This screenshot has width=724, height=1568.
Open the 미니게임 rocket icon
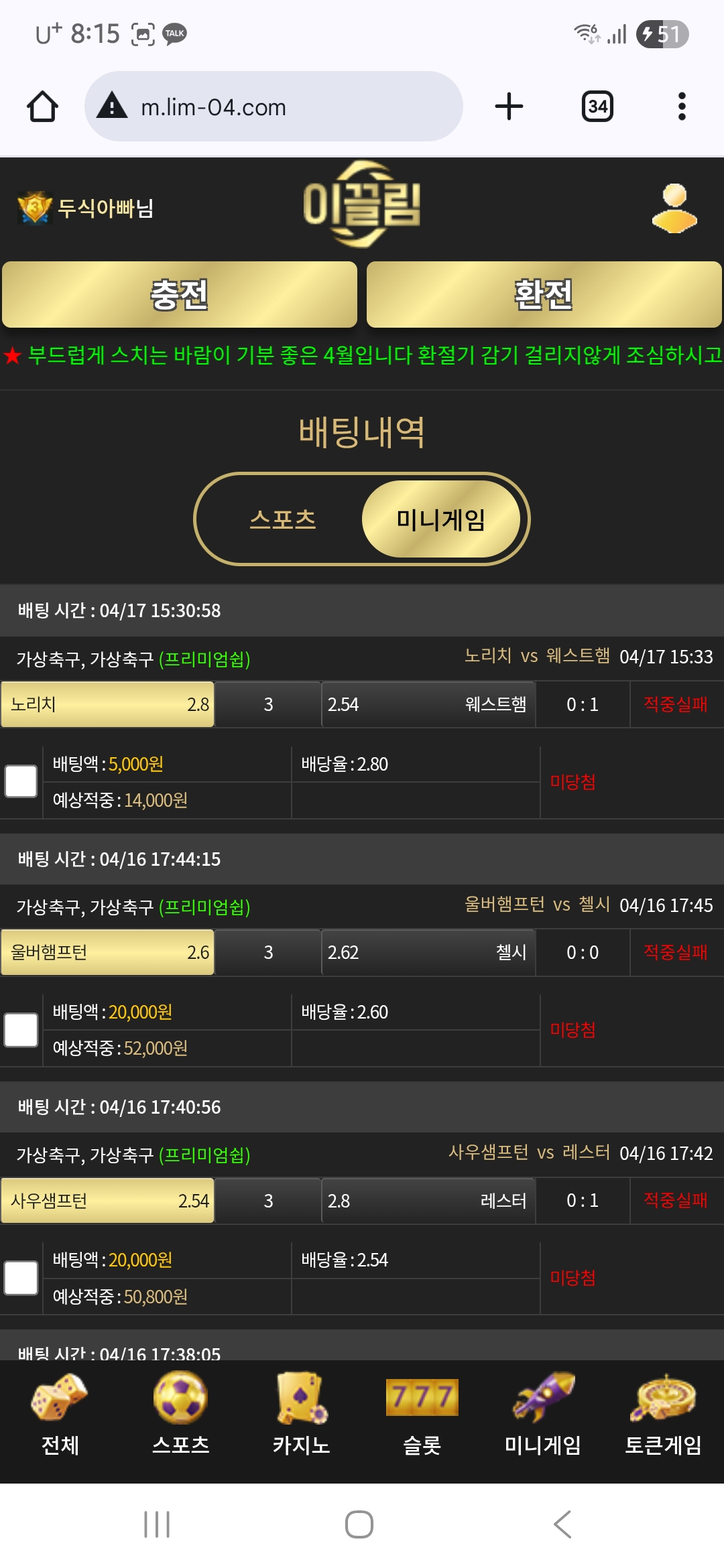click(x=543, y=1396)
